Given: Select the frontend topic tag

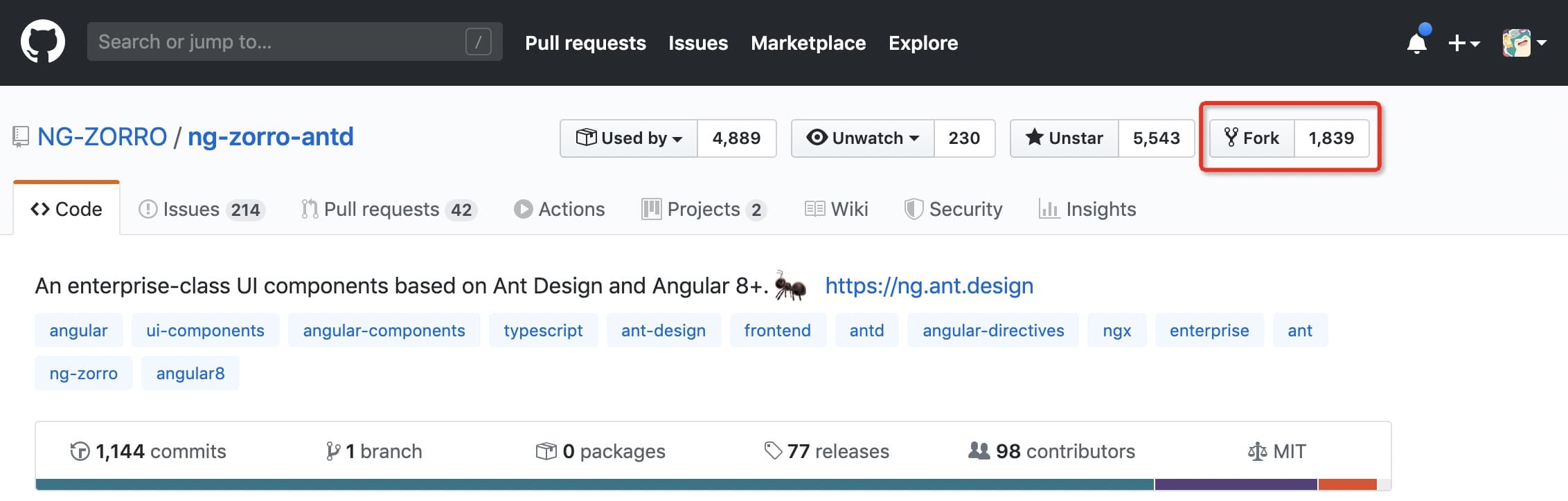Looking at the screenshot, I should click(778, 331).
